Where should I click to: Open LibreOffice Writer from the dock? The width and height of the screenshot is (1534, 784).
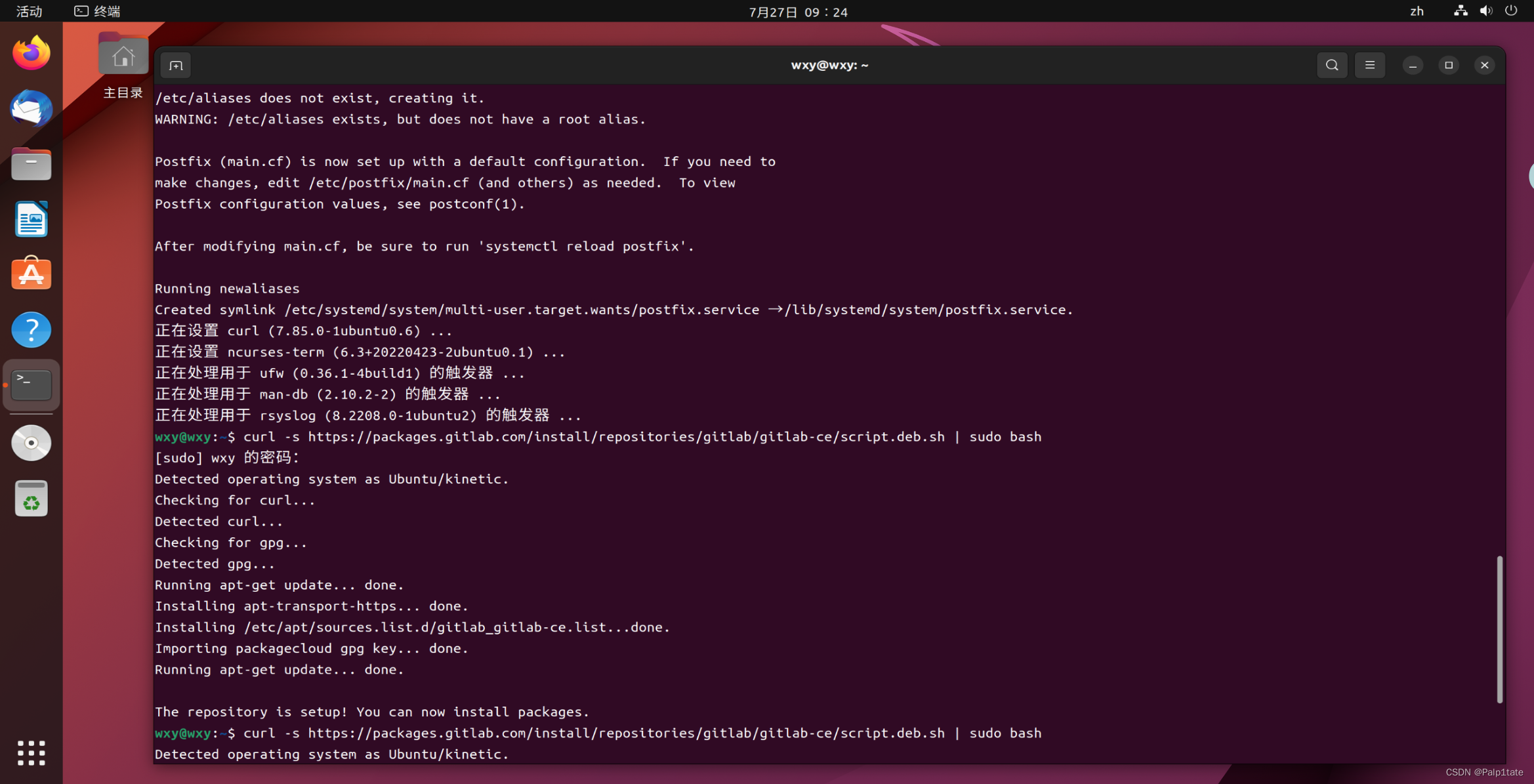(x=31, y=219)
